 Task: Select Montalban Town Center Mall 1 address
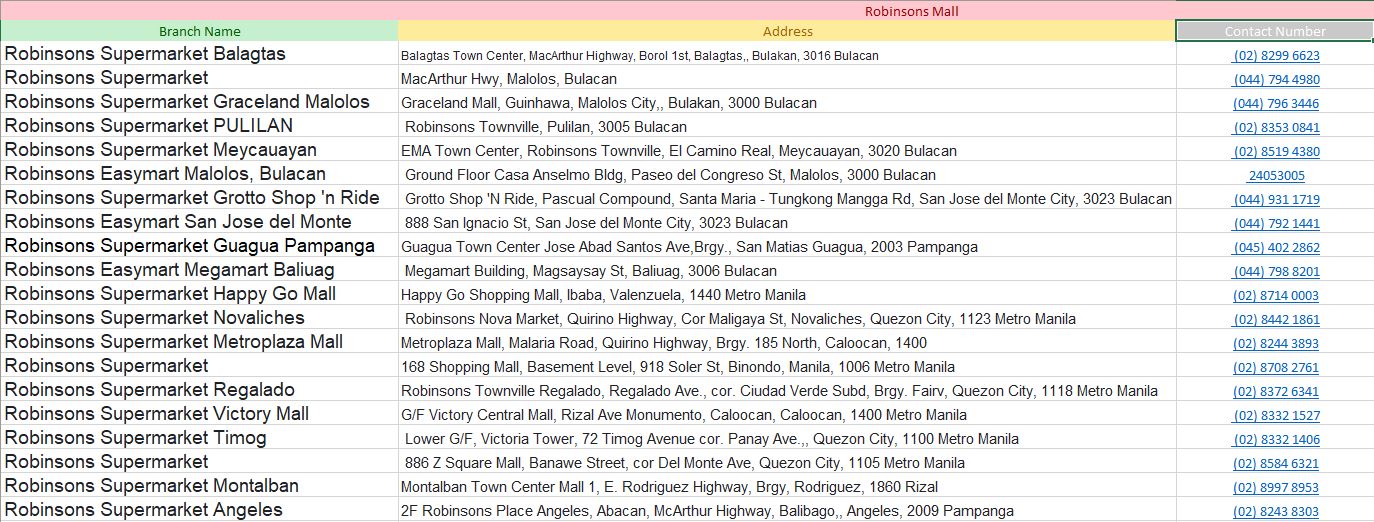787,486
